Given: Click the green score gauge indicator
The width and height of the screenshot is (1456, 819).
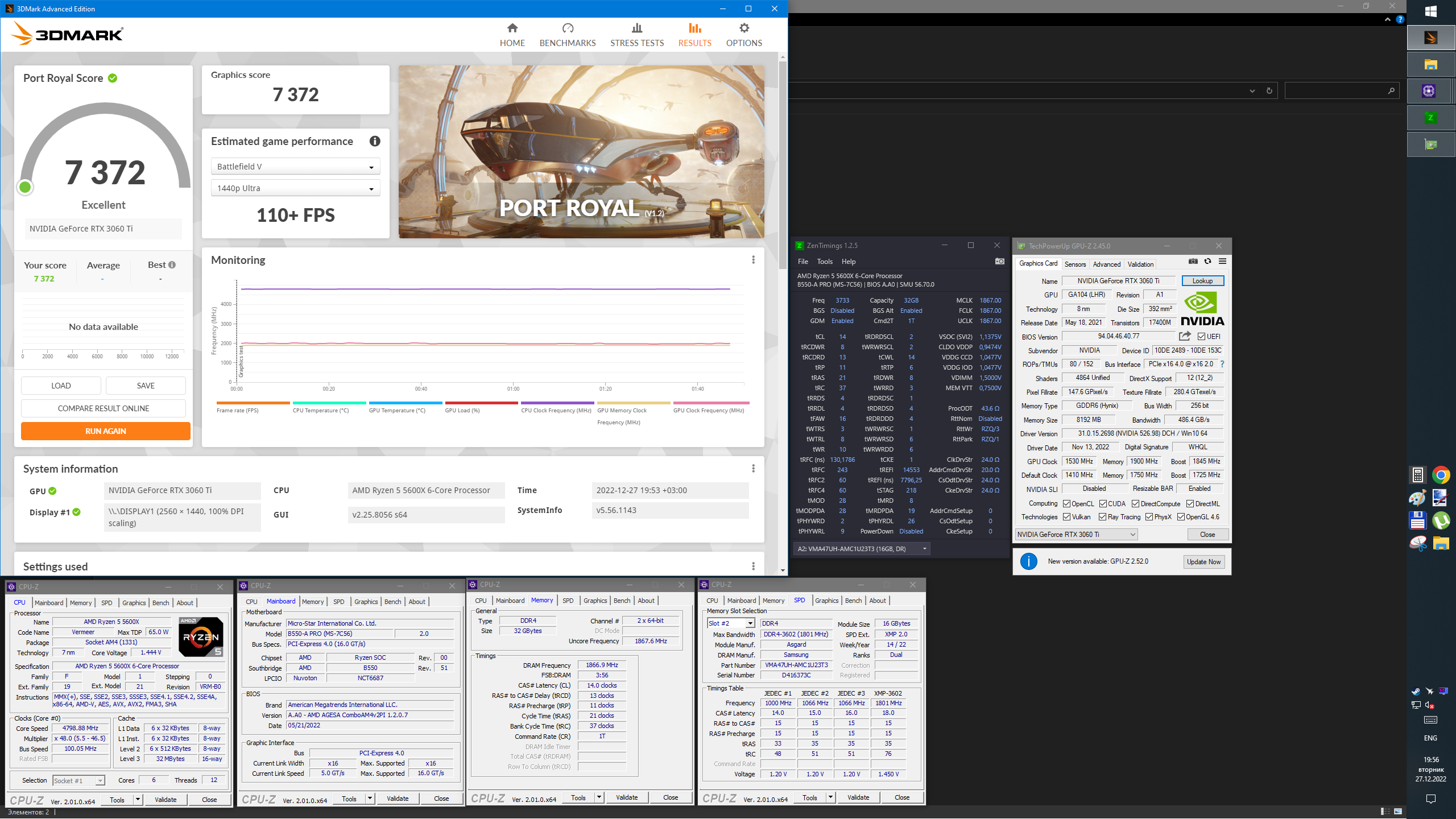Looking at the screenshot, I should click(x=25, y=187).
